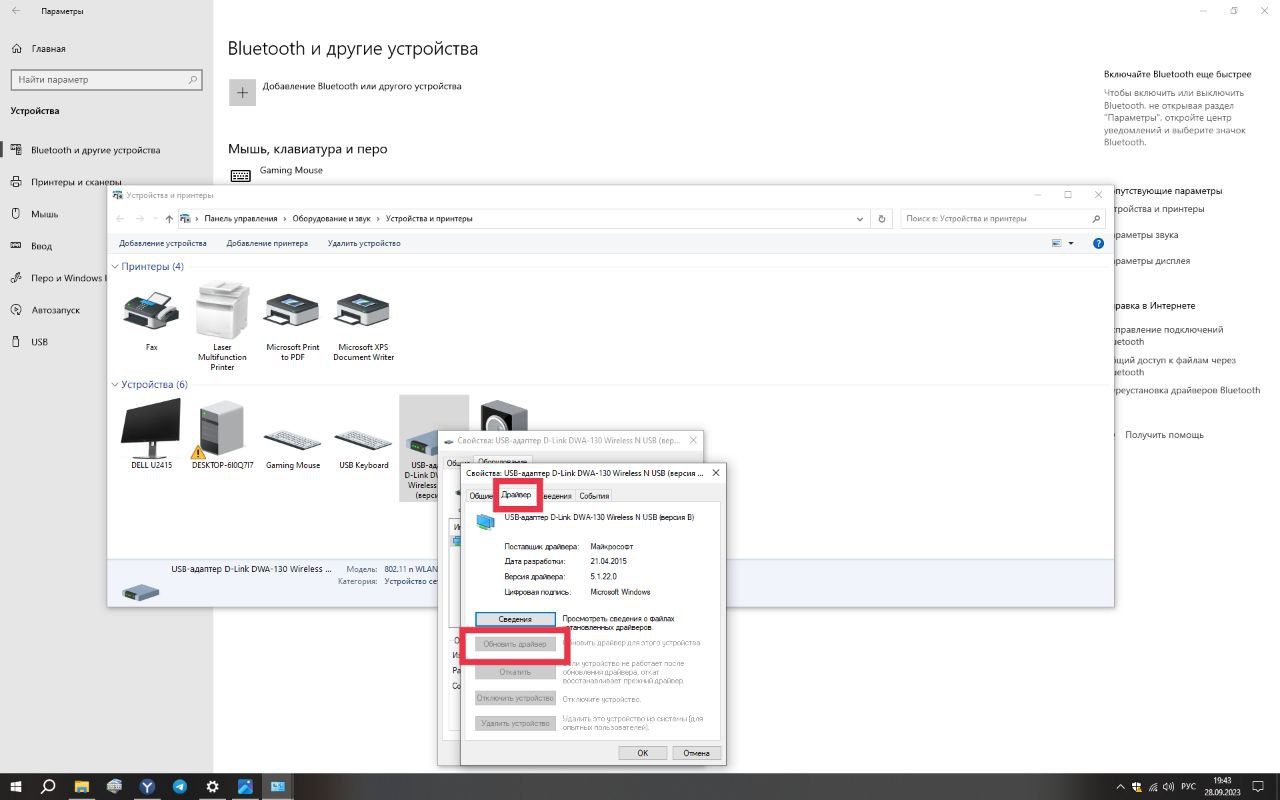
Task: Click Откатить driver button
Action: click(515, 672)
